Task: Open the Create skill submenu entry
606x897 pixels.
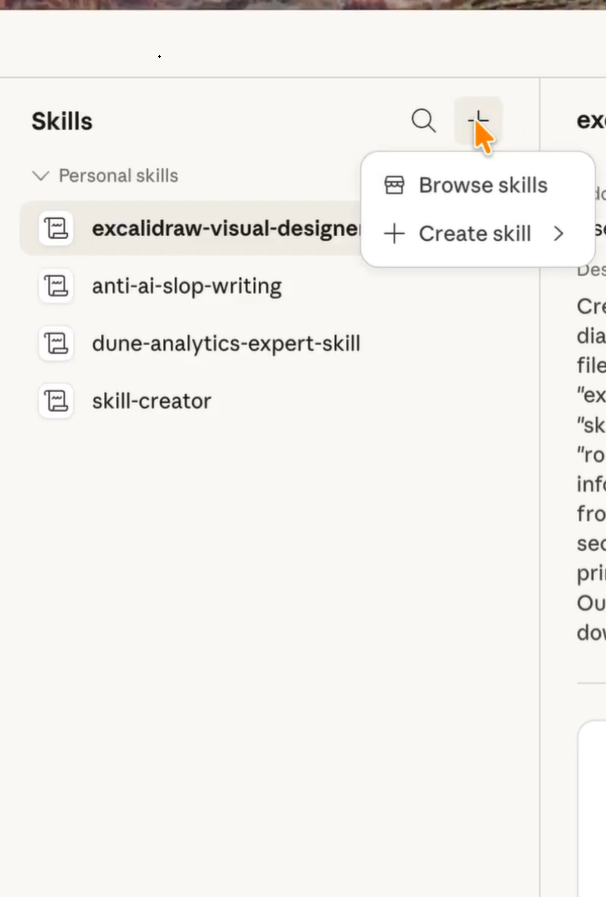Action: tap(478, 233)
